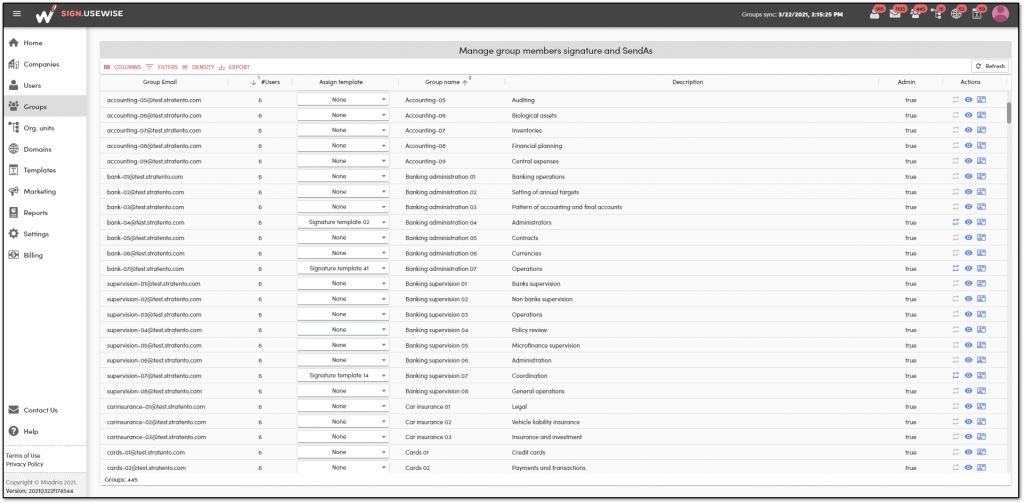Click sync icon in accounting-06 row

click(955, 115)
